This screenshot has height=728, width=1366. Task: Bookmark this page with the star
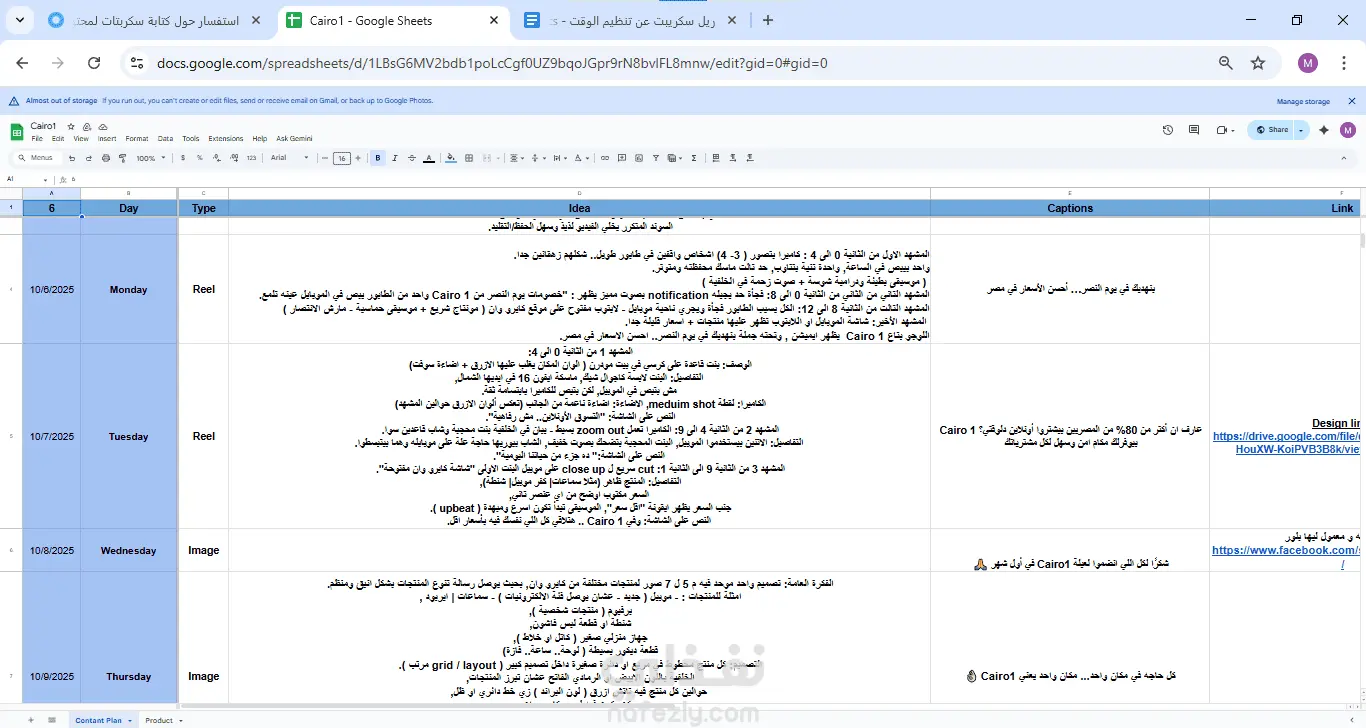[1258, 63]
